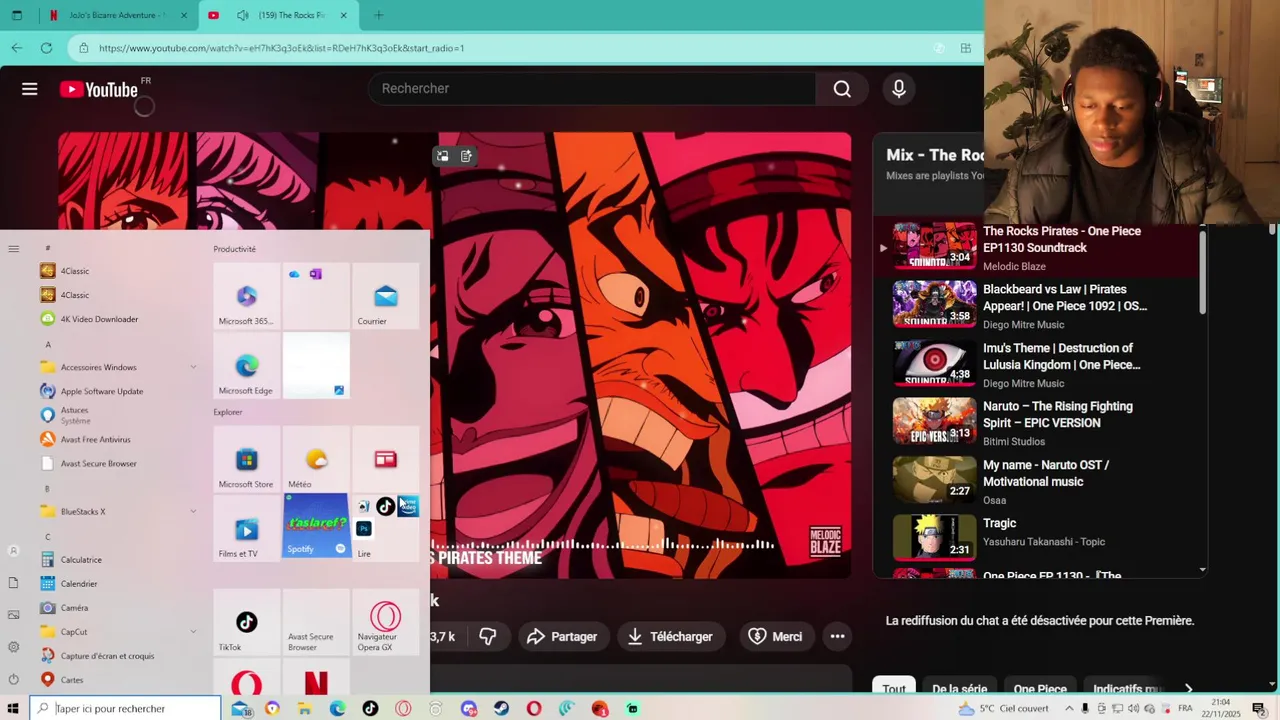Click the Windows taskbar search box
The width and height of the screenshot is (1280, 720).
[125, 708]
